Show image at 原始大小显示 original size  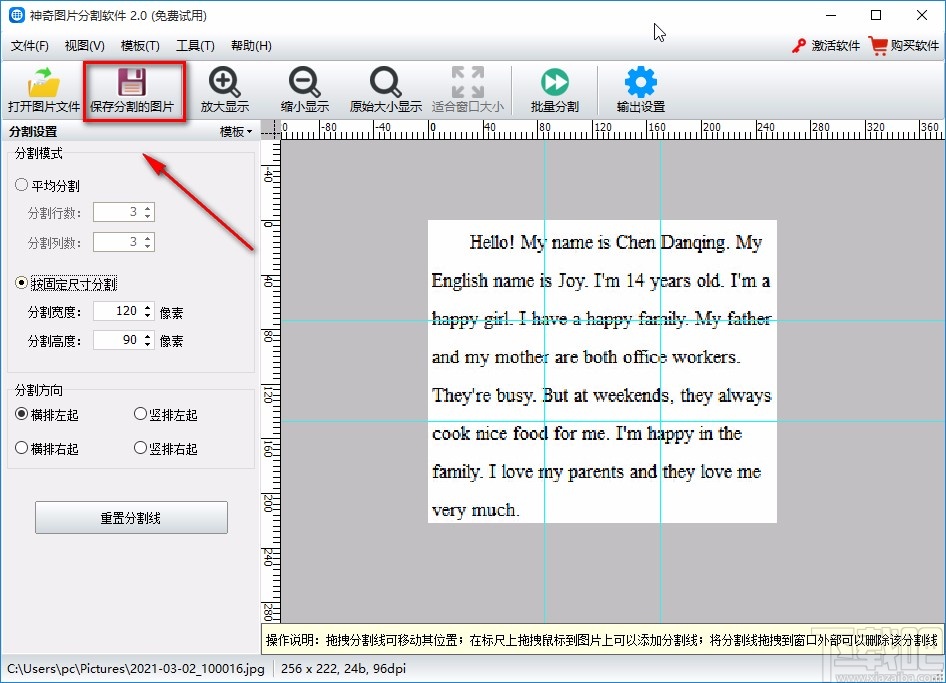(x=385, y=83)
